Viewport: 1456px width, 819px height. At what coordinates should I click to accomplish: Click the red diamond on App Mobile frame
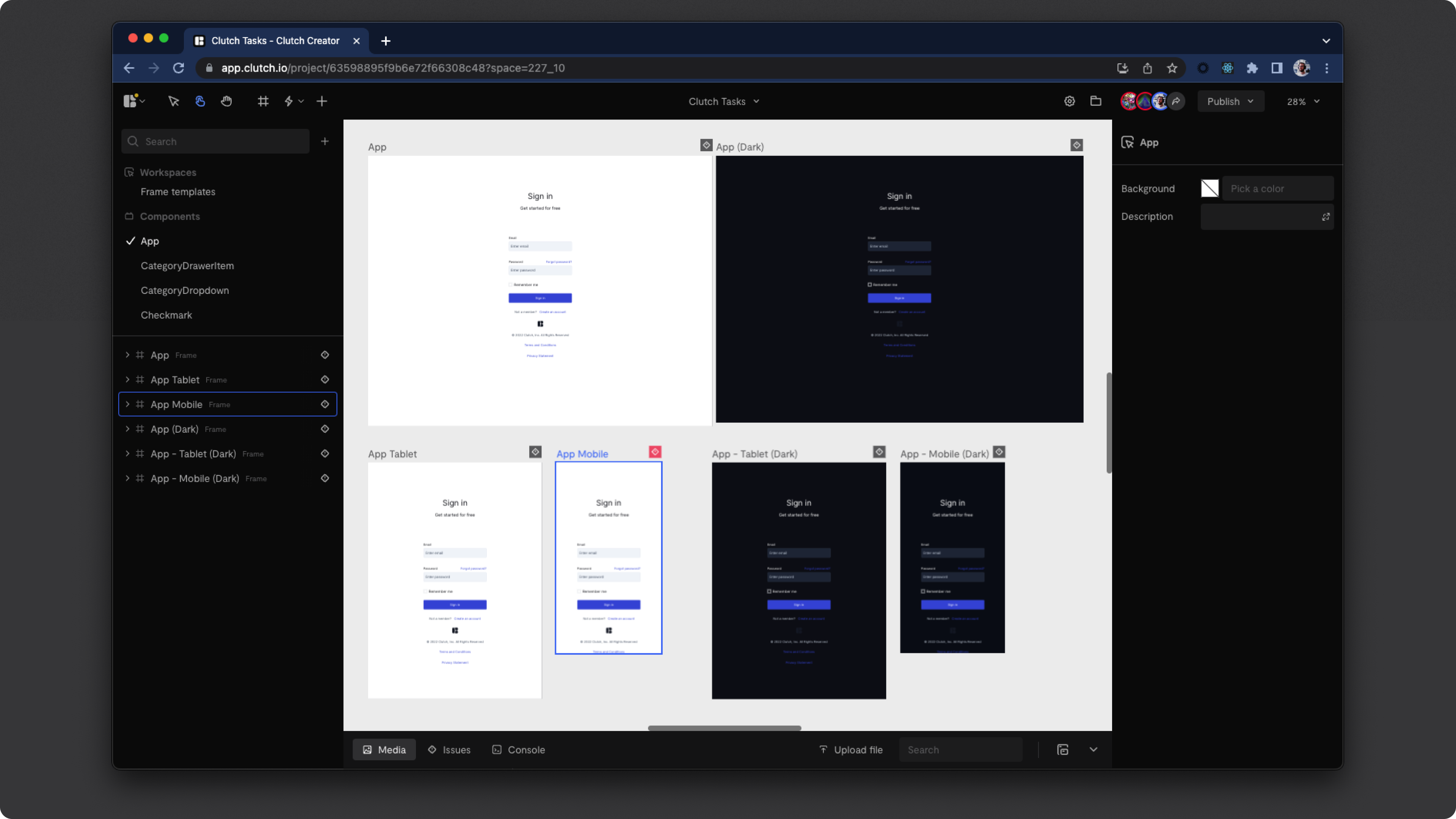[655, 452]
